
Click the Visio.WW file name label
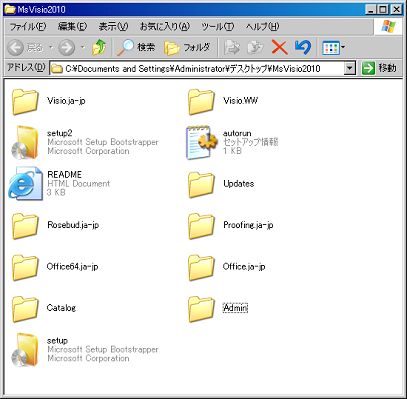[x=240, y=101]
